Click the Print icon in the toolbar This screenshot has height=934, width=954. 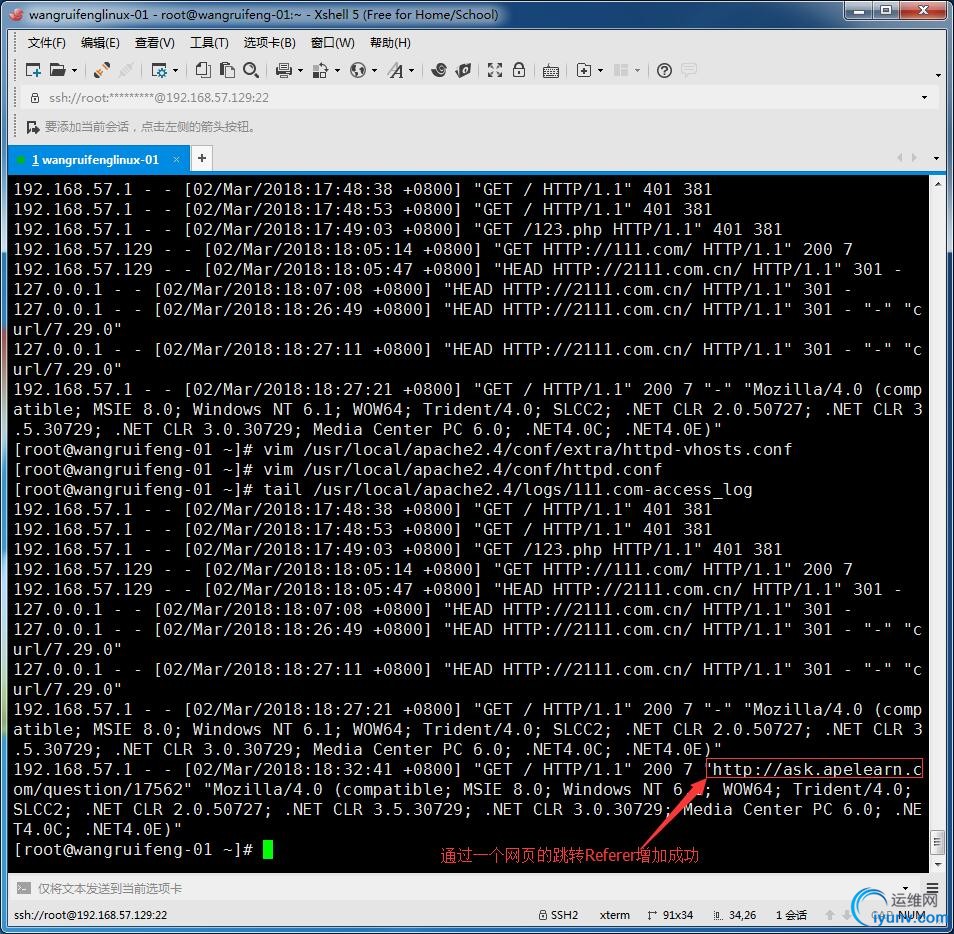click(284, 71)
